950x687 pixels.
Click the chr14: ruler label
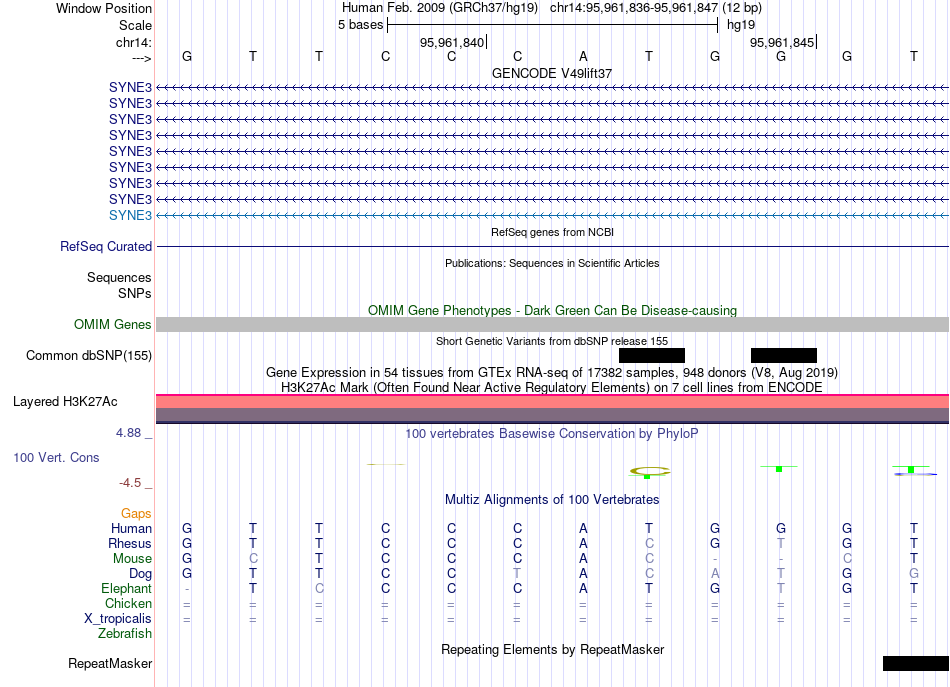point(134,42)
